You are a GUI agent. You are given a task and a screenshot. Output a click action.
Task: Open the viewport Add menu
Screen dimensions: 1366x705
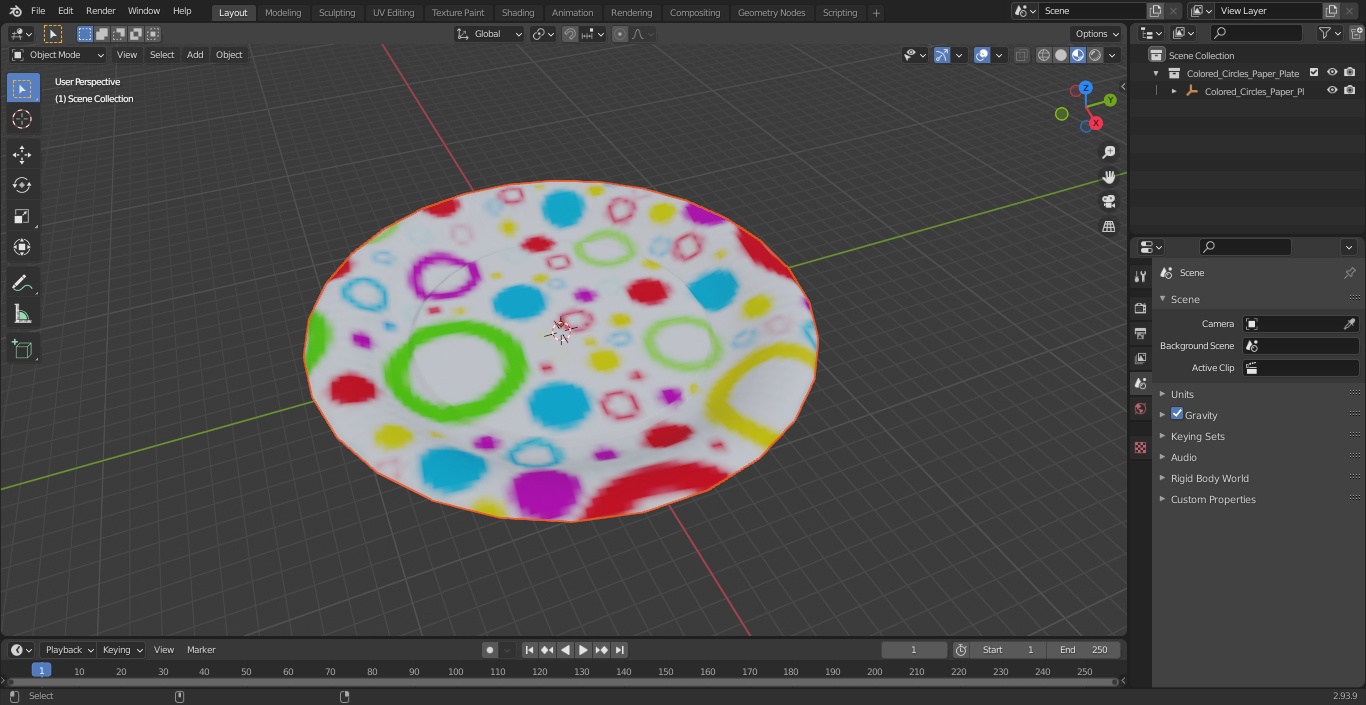tap(195, 55)
